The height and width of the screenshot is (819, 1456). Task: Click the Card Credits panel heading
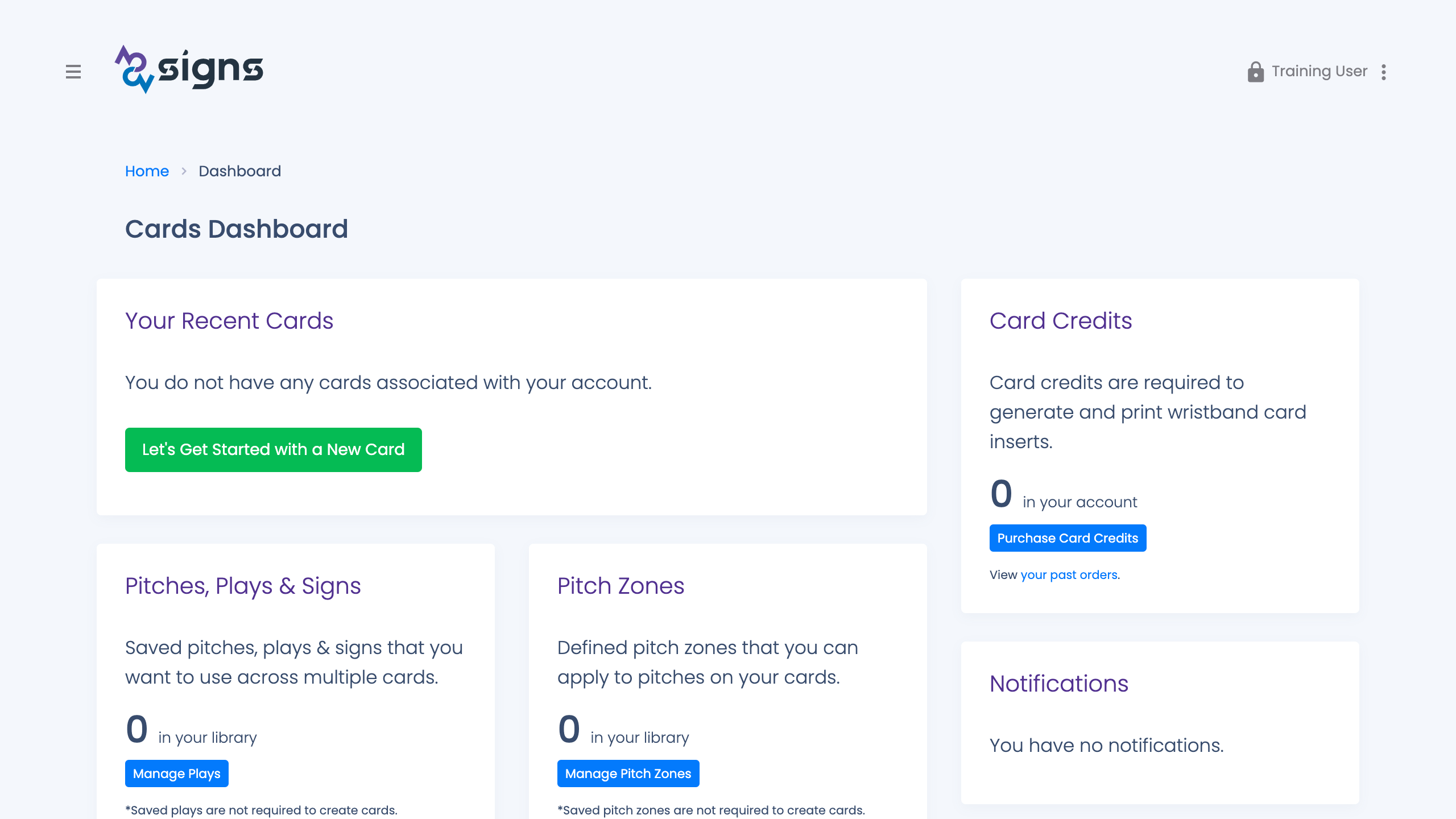tap(1061, 320)
